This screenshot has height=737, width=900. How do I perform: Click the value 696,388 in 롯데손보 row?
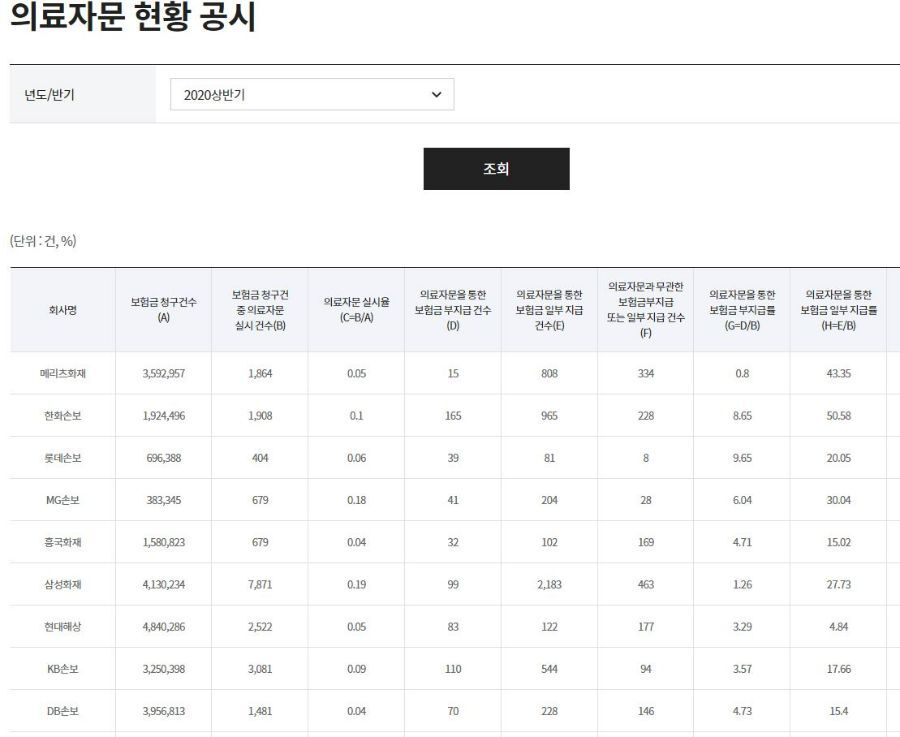coord(164,458)
